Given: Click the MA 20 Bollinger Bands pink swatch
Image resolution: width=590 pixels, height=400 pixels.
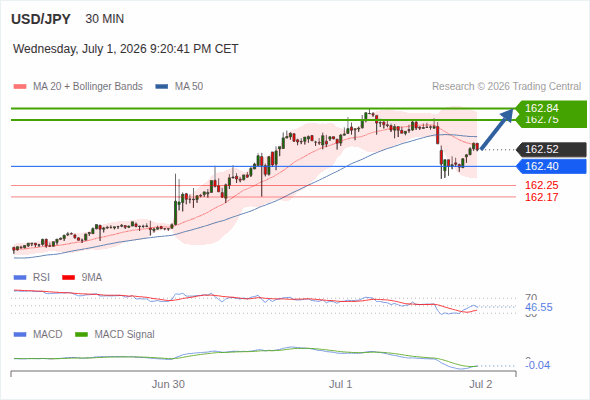Looking at the screenshot, I should (20, 87).
